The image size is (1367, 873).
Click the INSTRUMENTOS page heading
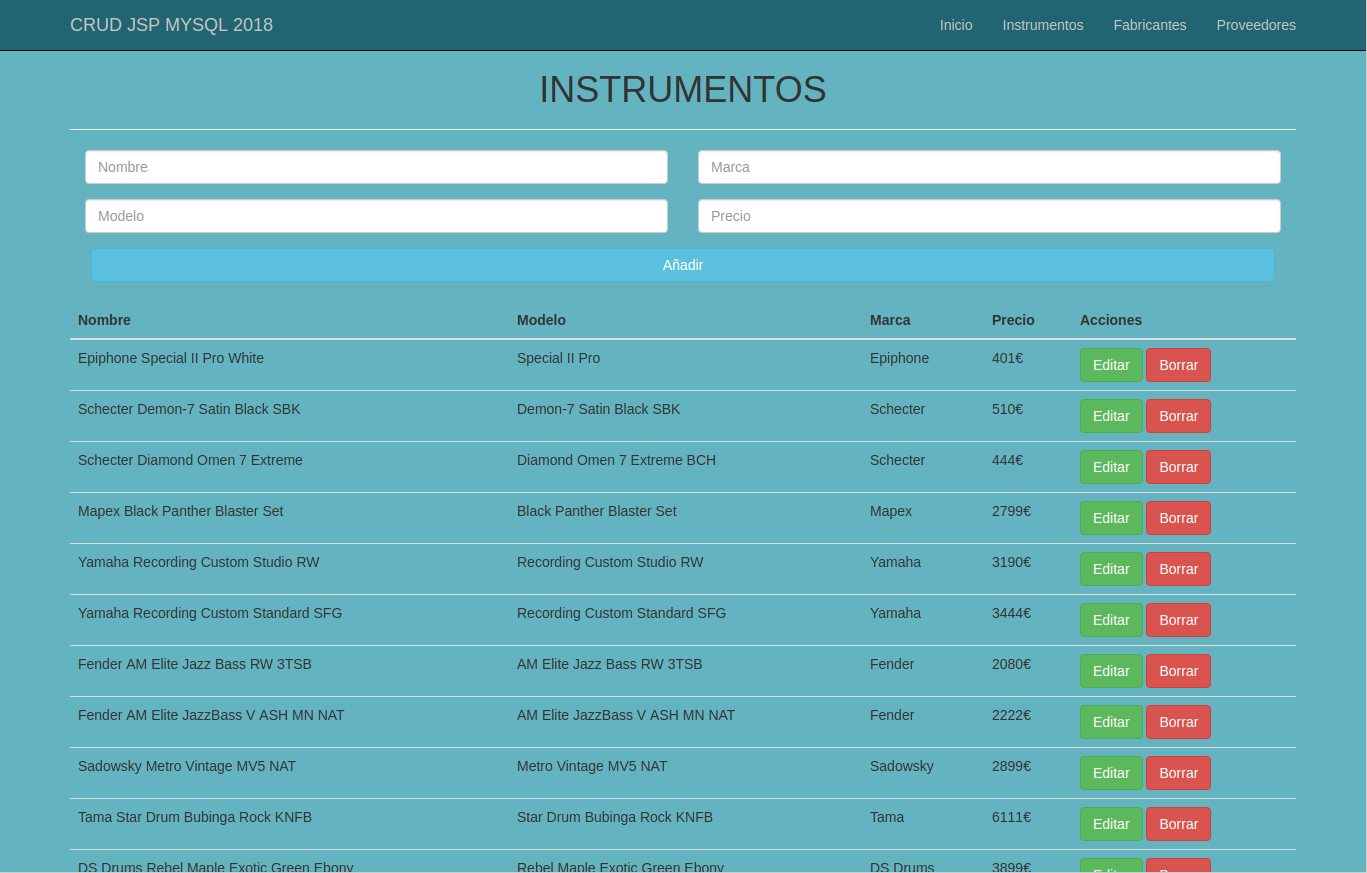[x=683, y=90]
